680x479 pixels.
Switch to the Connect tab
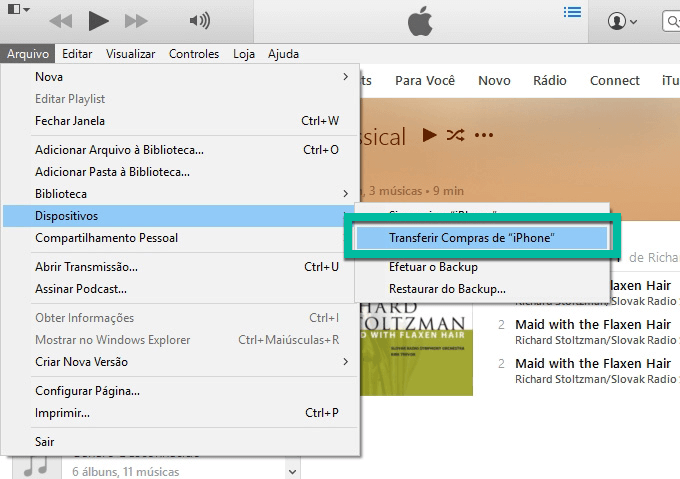(615, 81)
